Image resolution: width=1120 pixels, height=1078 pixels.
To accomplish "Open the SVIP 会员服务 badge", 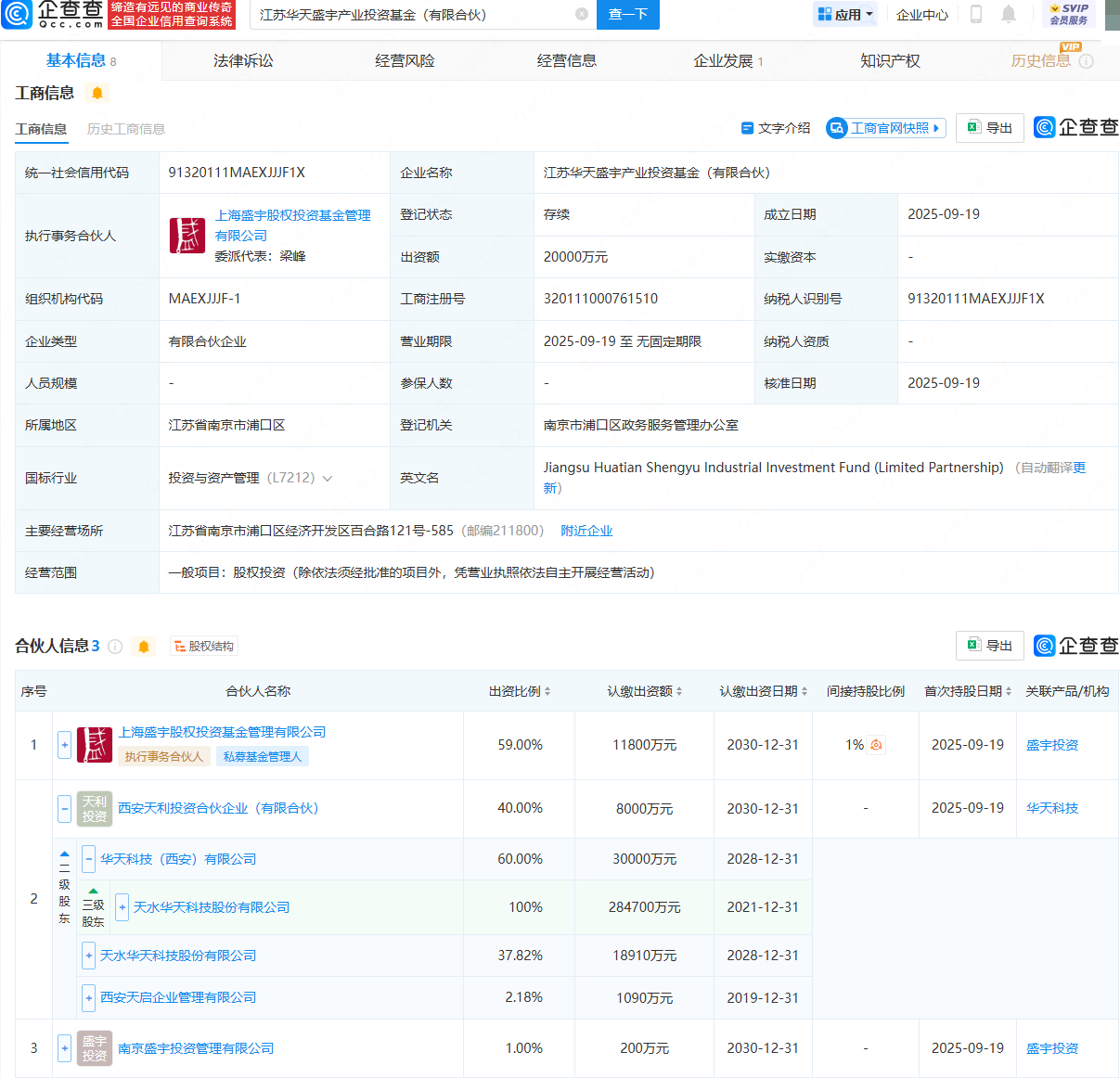I will [1069, 14].
